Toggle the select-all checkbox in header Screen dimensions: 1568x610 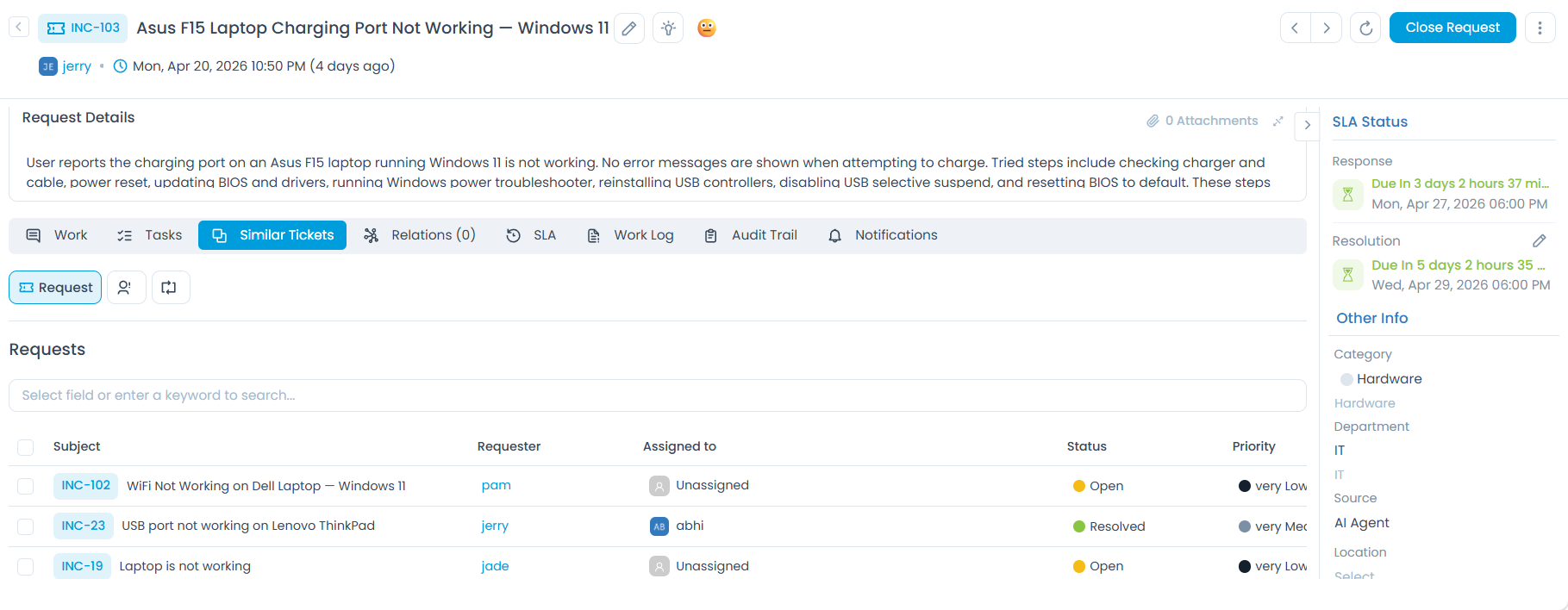point(26,447)
